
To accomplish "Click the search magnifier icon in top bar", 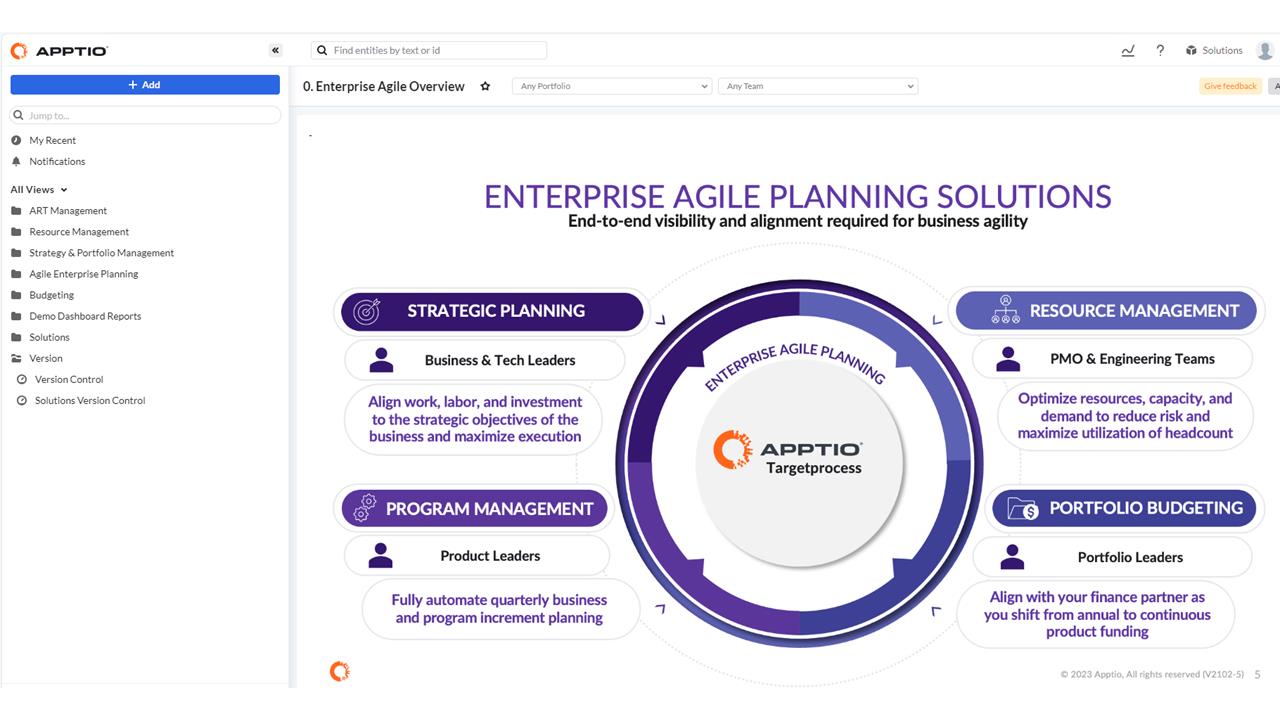I will 322,50.
